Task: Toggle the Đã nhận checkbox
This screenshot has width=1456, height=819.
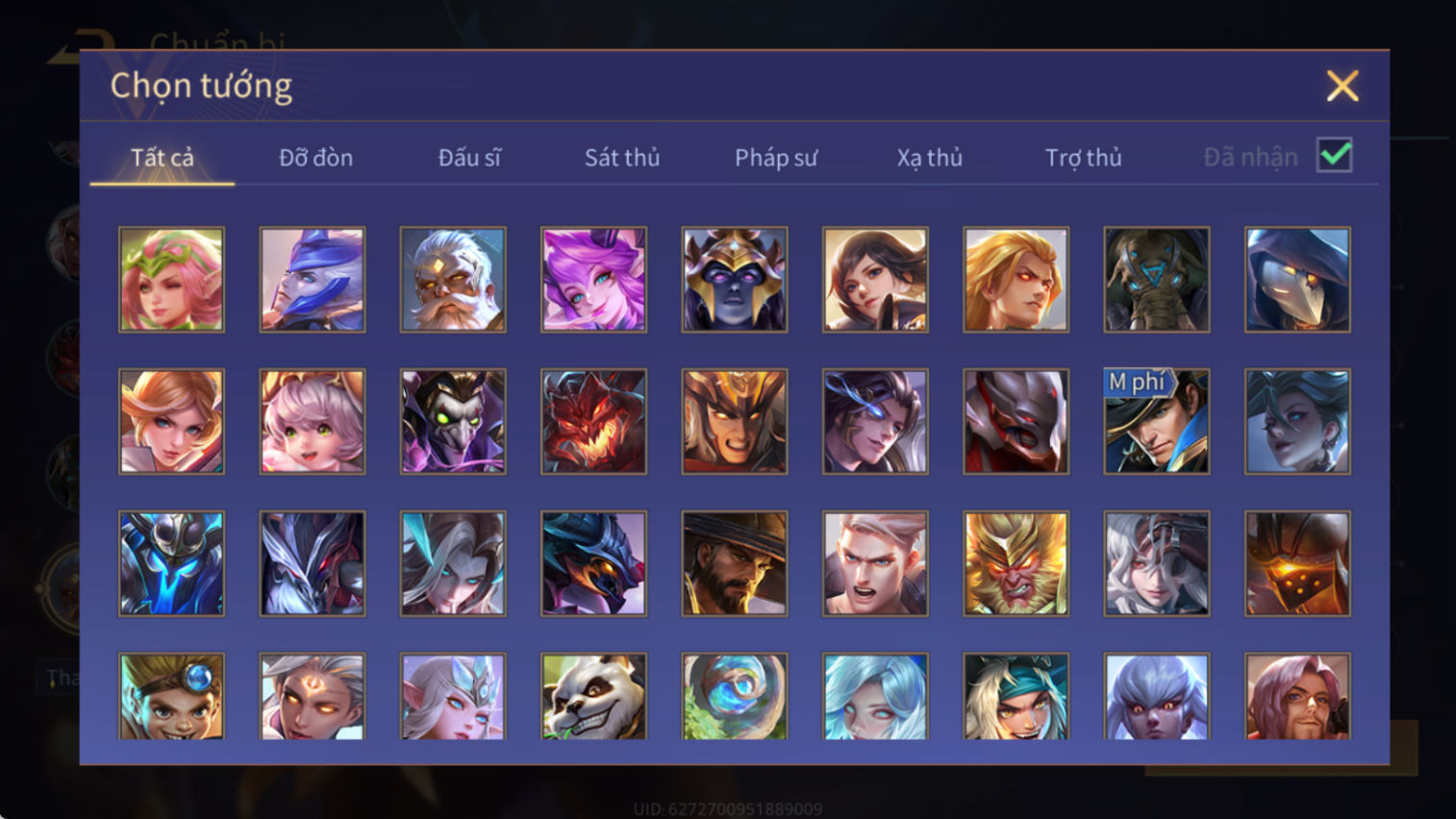Action: tap(1335, 156)
